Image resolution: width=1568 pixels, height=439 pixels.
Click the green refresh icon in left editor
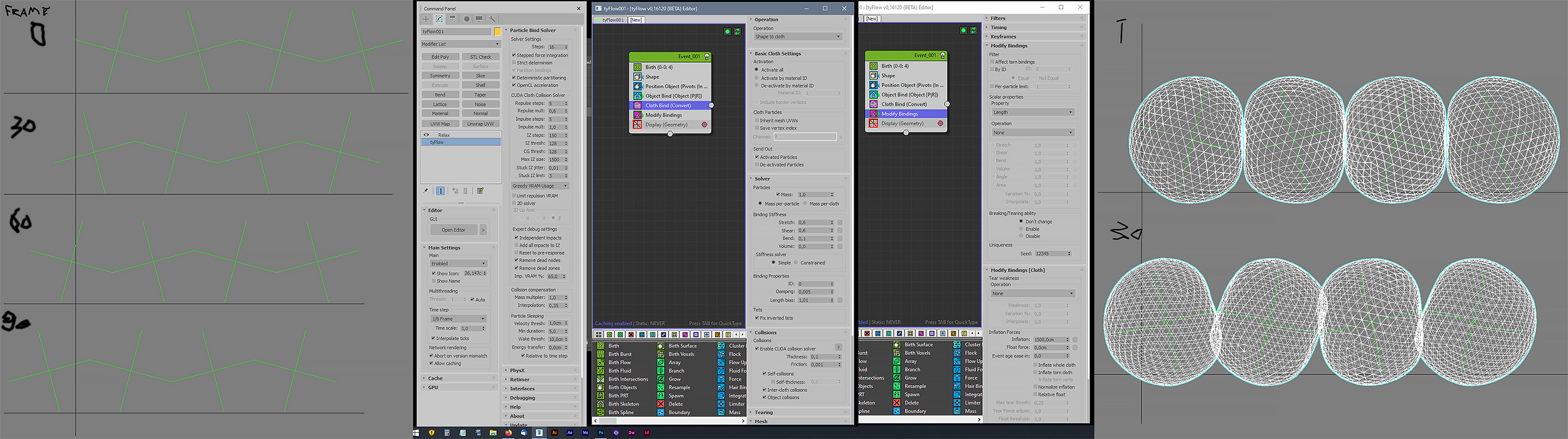click(x=738, y=31)
